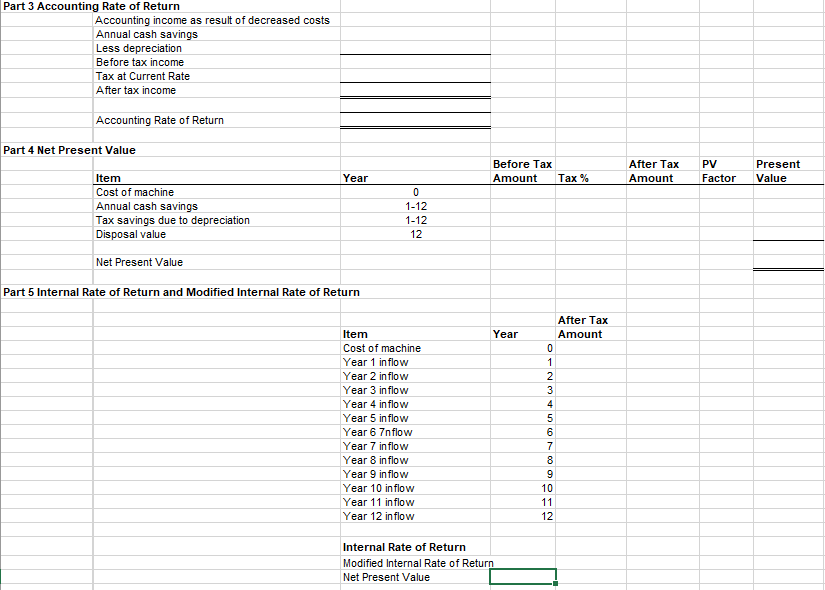The height and width of the screenshot is (590, 825).
Task: Click 'Net Present Value' label in Part 5
Action: [x=386, y=577]
